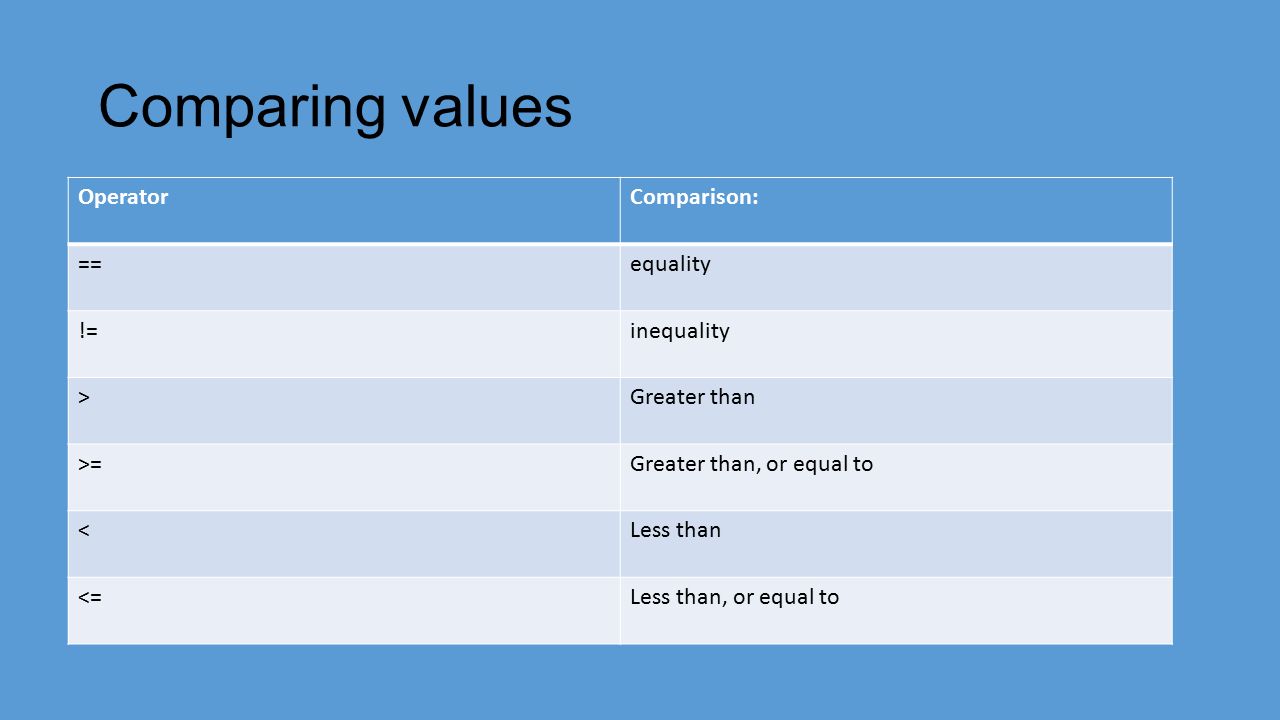
Task: Click the Comparing values slide title
Action: coord(335,108)
